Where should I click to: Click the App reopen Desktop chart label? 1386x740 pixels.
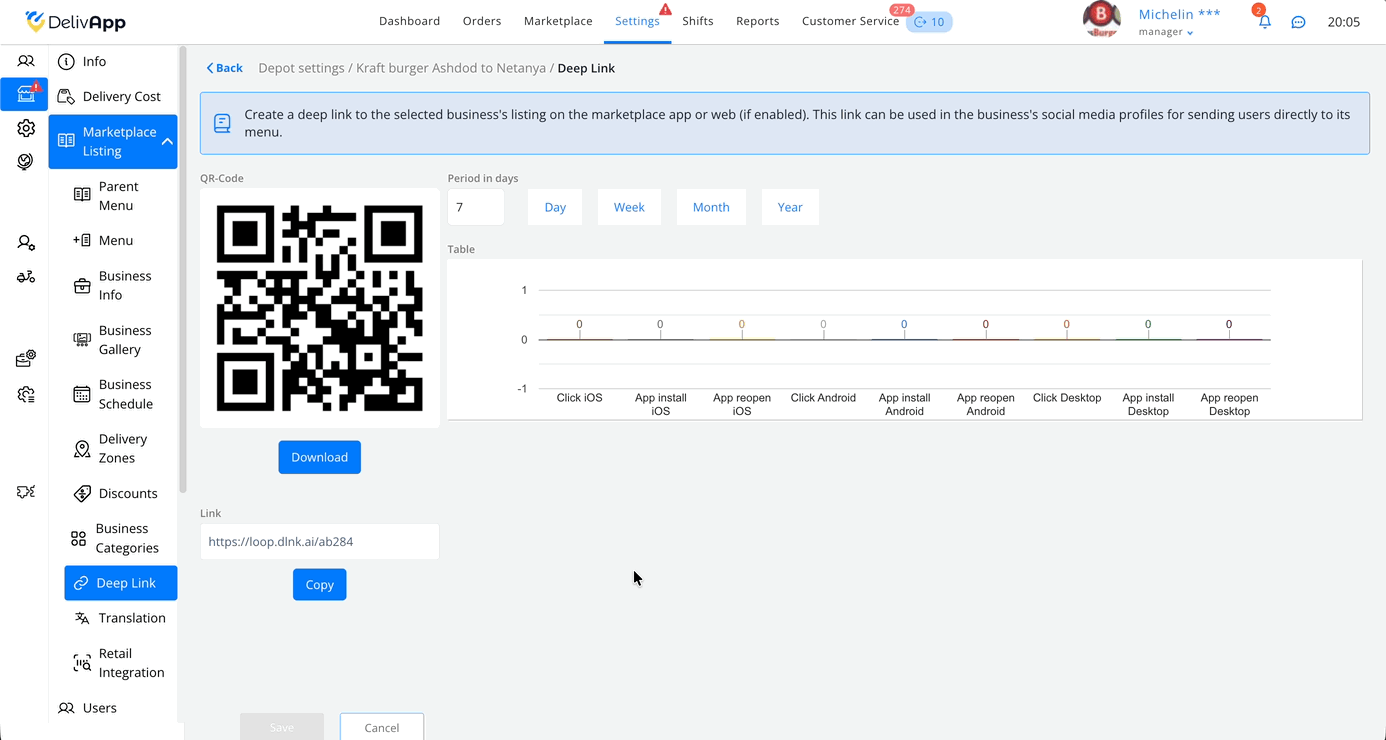click(x=1229, y=404)
